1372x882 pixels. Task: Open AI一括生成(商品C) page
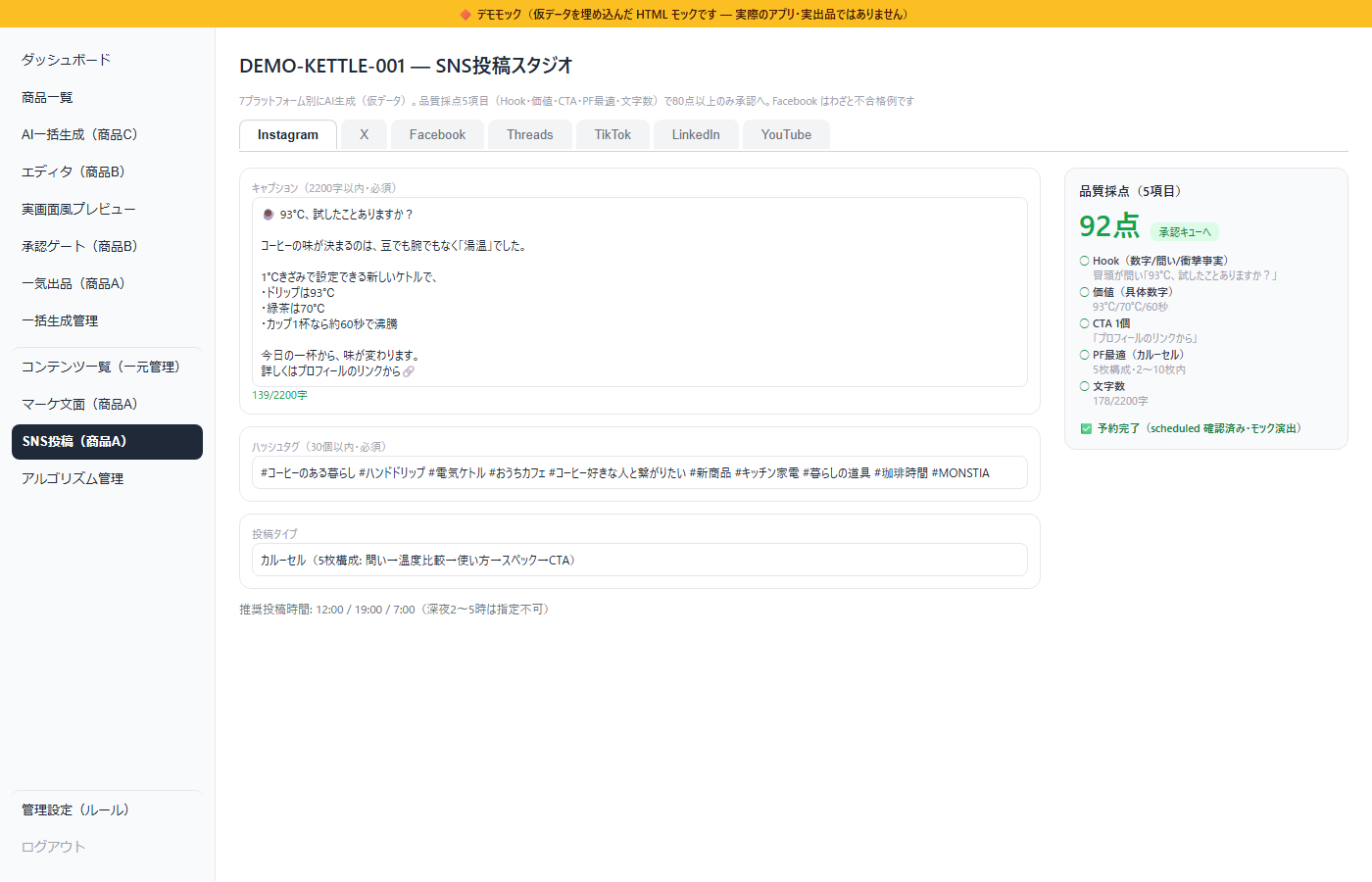pyautogui.click(x=107, y=134)
